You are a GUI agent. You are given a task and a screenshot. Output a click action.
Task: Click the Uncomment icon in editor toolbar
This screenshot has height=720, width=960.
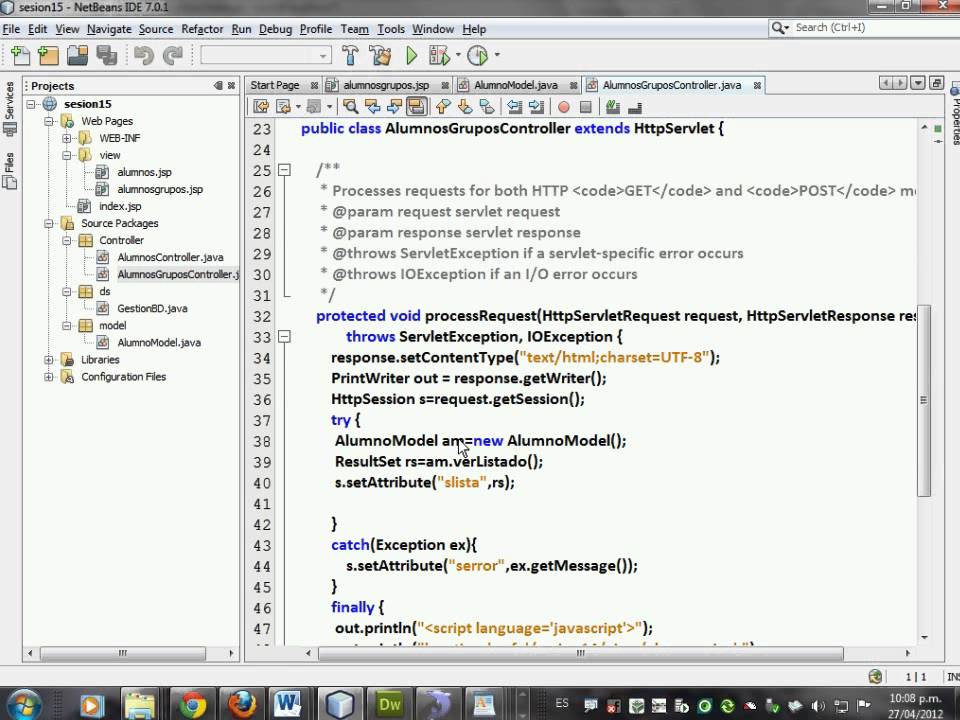(x=635, y=108)
